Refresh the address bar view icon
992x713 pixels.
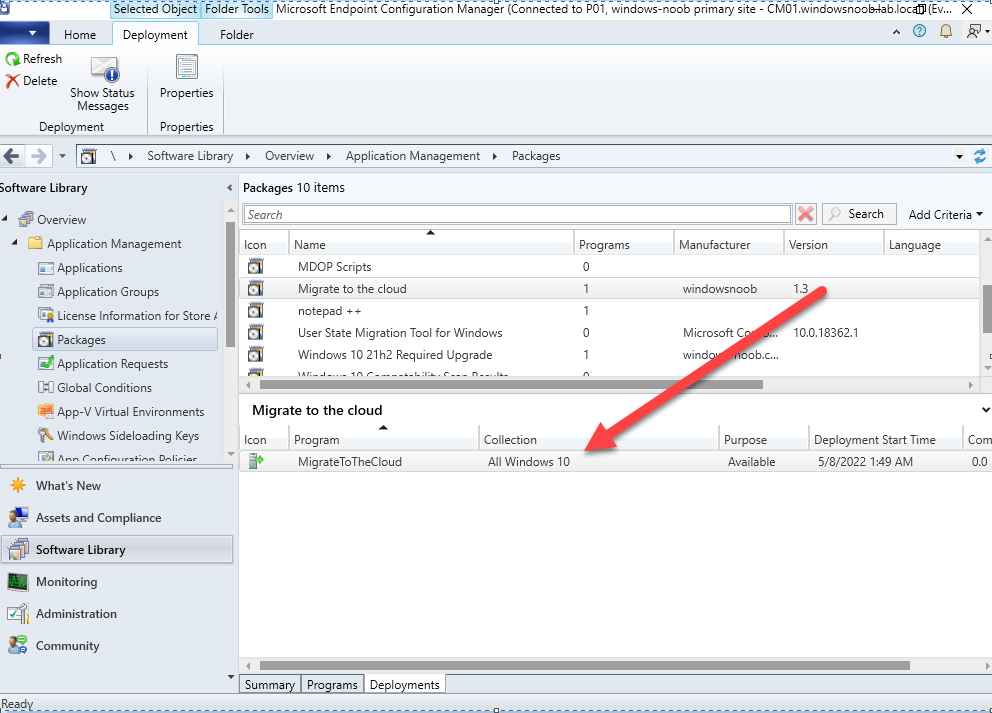[x=980, y=156]
